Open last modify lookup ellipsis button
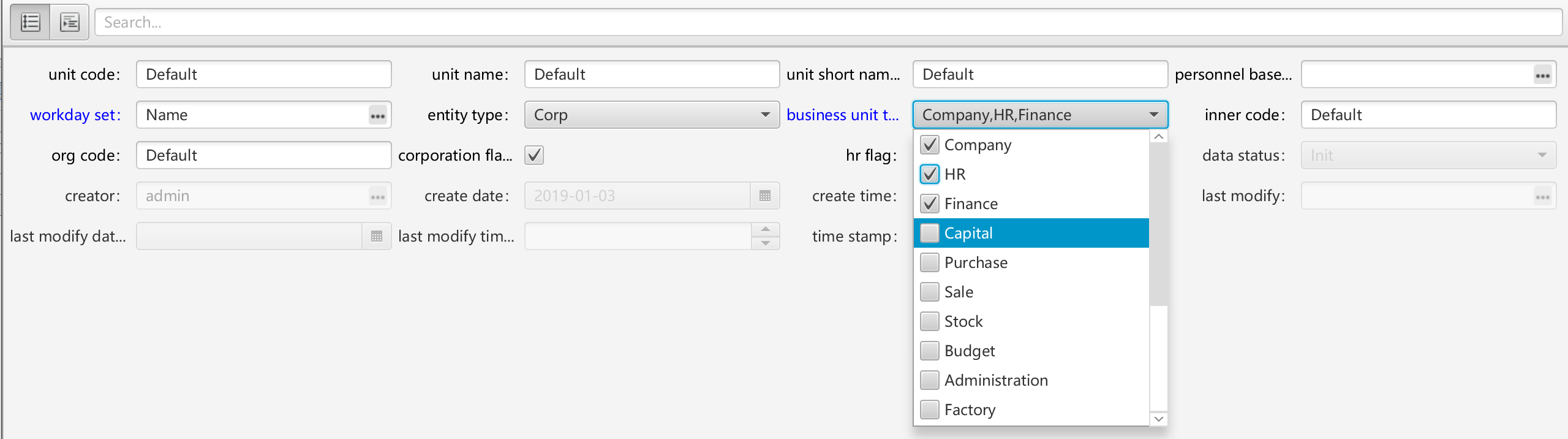 tap(1542, 197)
